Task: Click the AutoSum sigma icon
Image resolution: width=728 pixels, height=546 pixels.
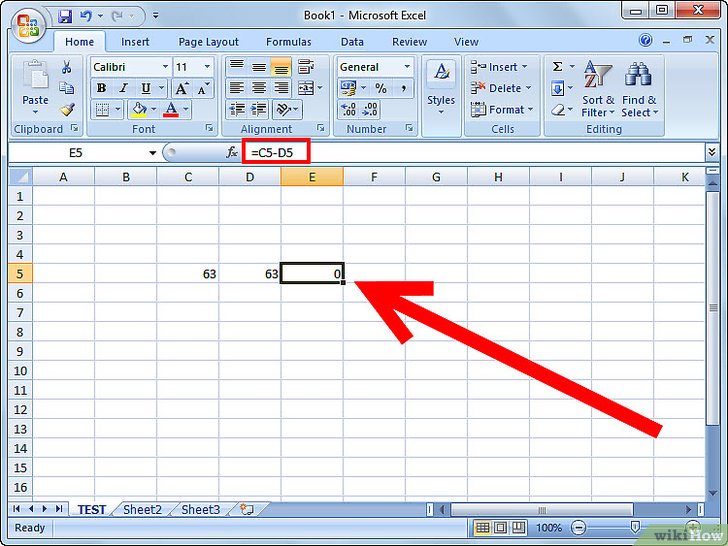Action: click(556, 67)
